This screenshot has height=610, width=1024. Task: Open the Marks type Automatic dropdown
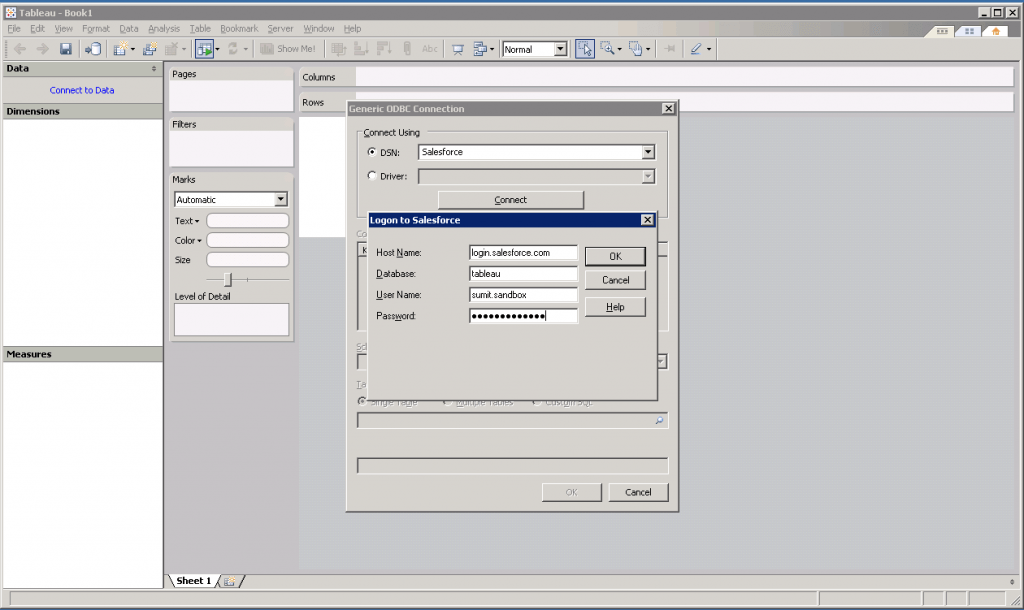pyautogui.click(x=280, y=200)
